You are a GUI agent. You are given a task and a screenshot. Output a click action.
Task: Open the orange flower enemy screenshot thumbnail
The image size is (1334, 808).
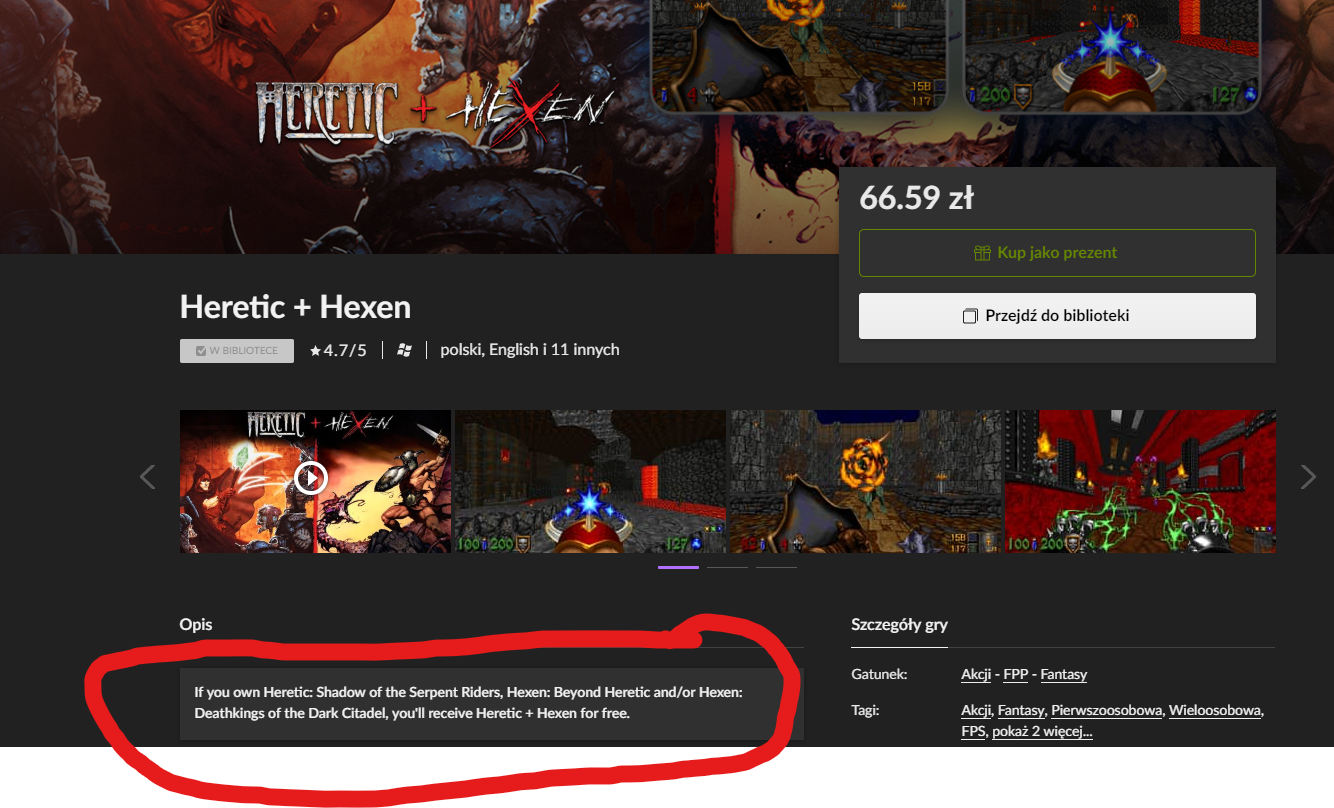[865, 481]
